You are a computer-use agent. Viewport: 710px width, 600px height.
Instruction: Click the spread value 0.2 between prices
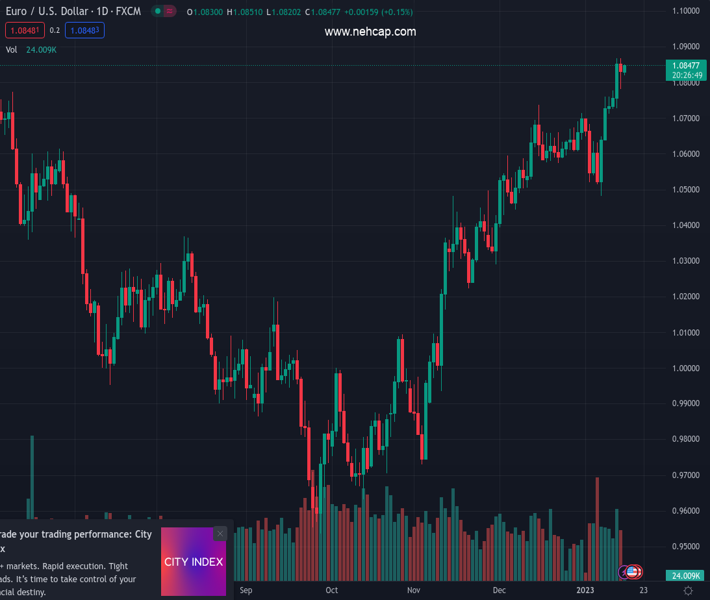(55, 31)
